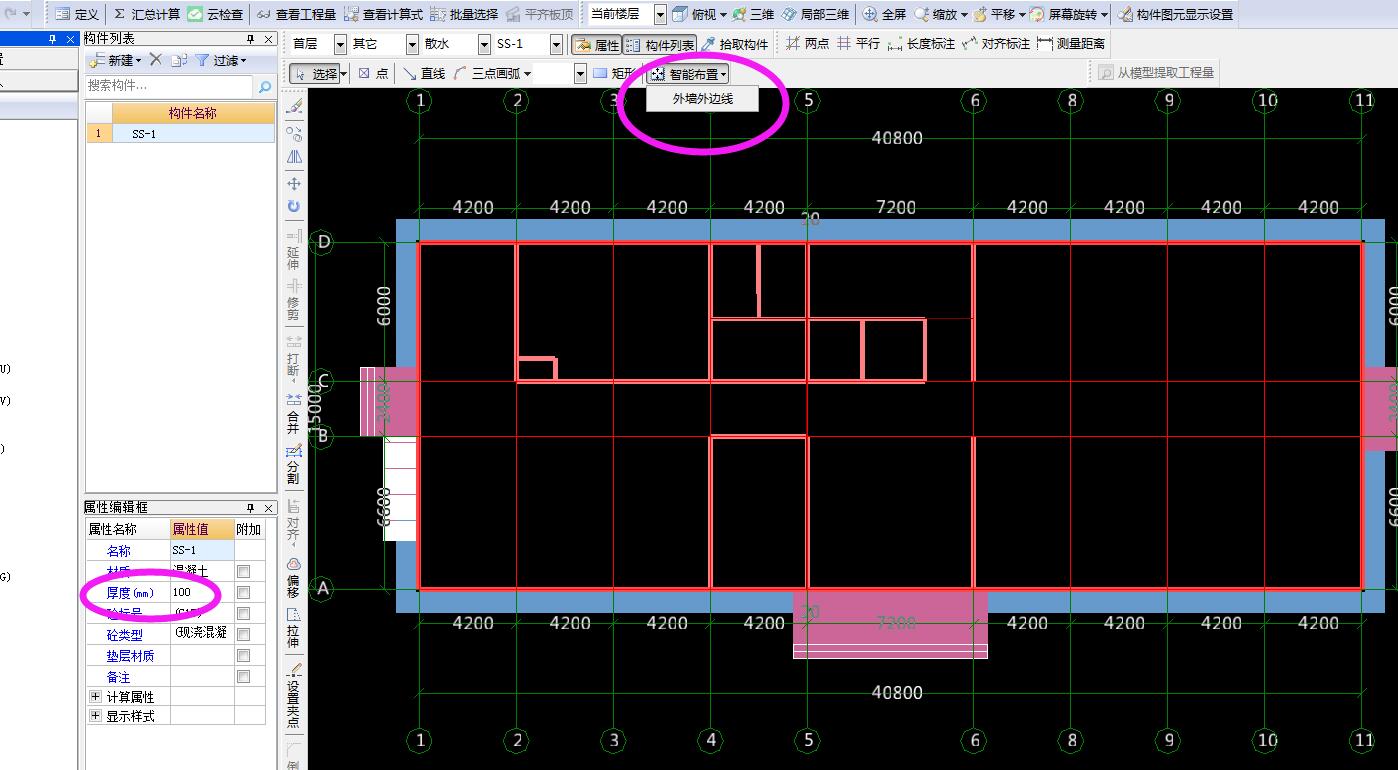The width and height of the screenshot is (1398, 770).
Task: Select the 点 point drawing tool
Action: (x=373, y=73)
